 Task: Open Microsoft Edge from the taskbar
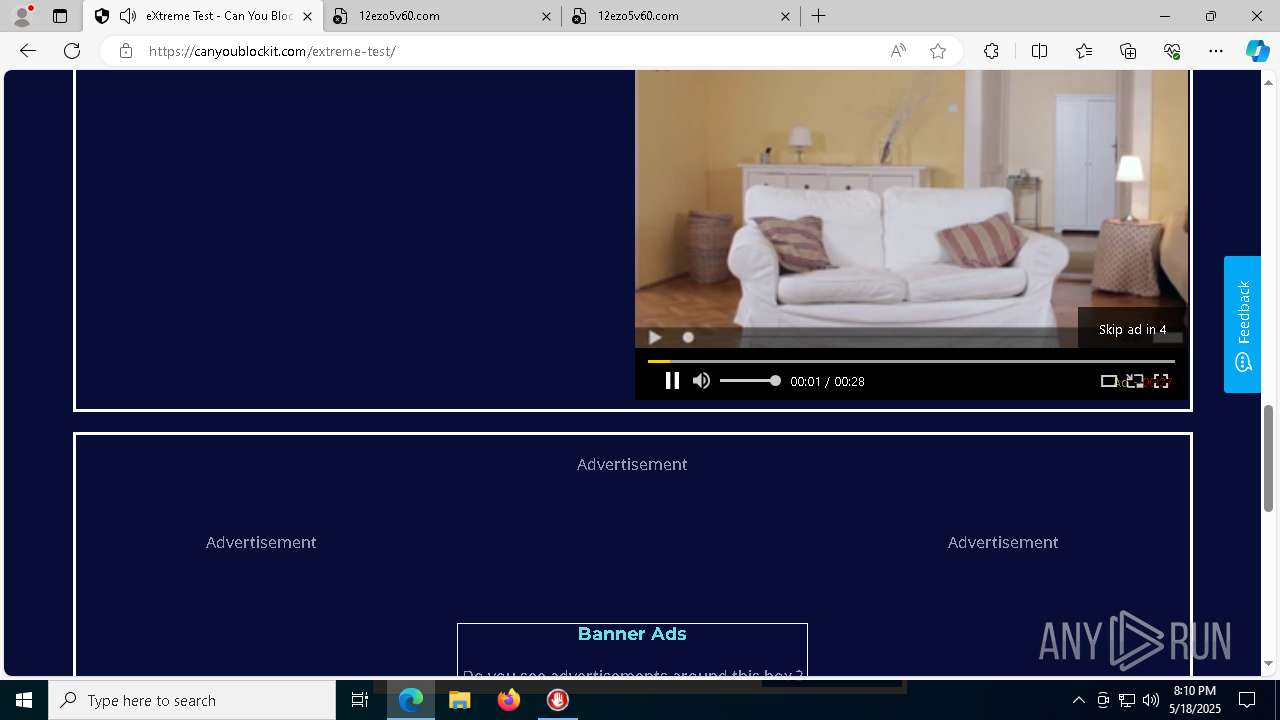[x=411, y=700]
